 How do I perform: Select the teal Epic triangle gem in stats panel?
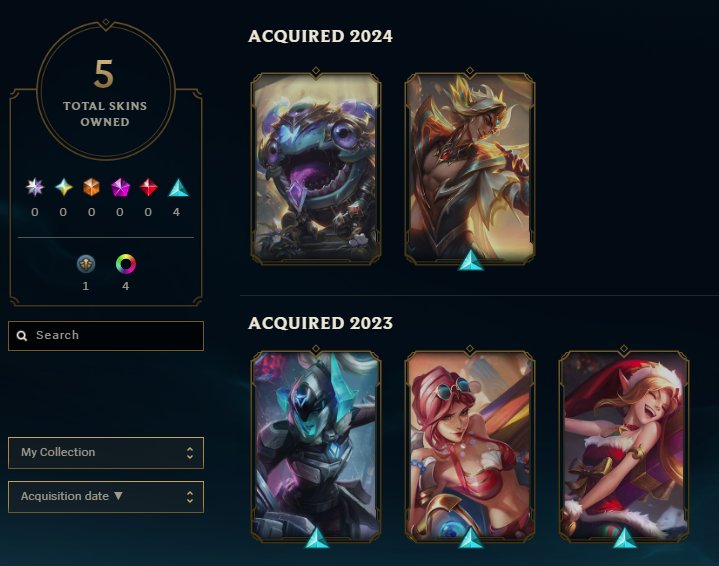[178, 188]
